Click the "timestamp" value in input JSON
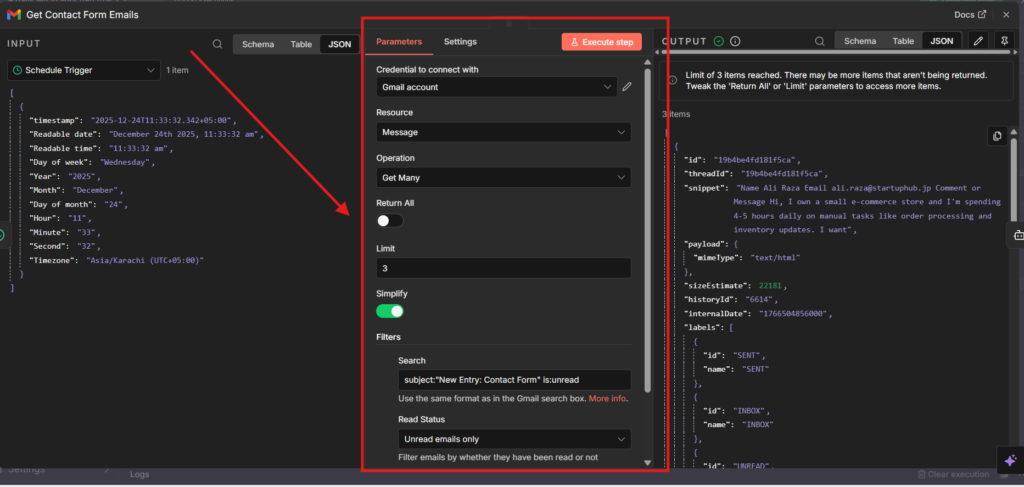This screenshot has height=487, width=1024. click(x=162, y=121)
